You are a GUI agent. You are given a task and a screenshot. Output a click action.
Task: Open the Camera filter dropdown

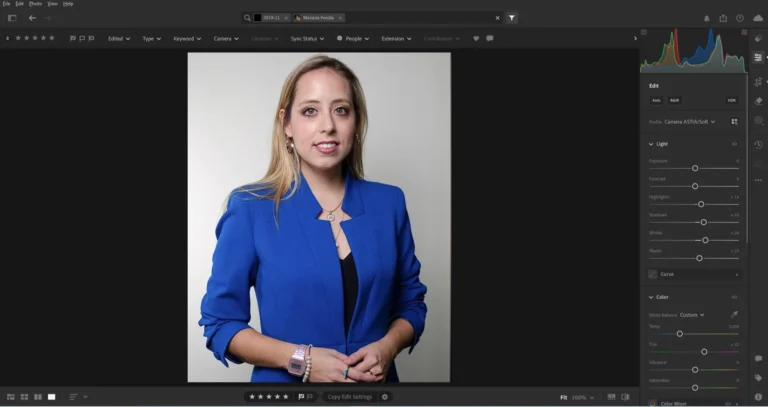pos(226,38)
